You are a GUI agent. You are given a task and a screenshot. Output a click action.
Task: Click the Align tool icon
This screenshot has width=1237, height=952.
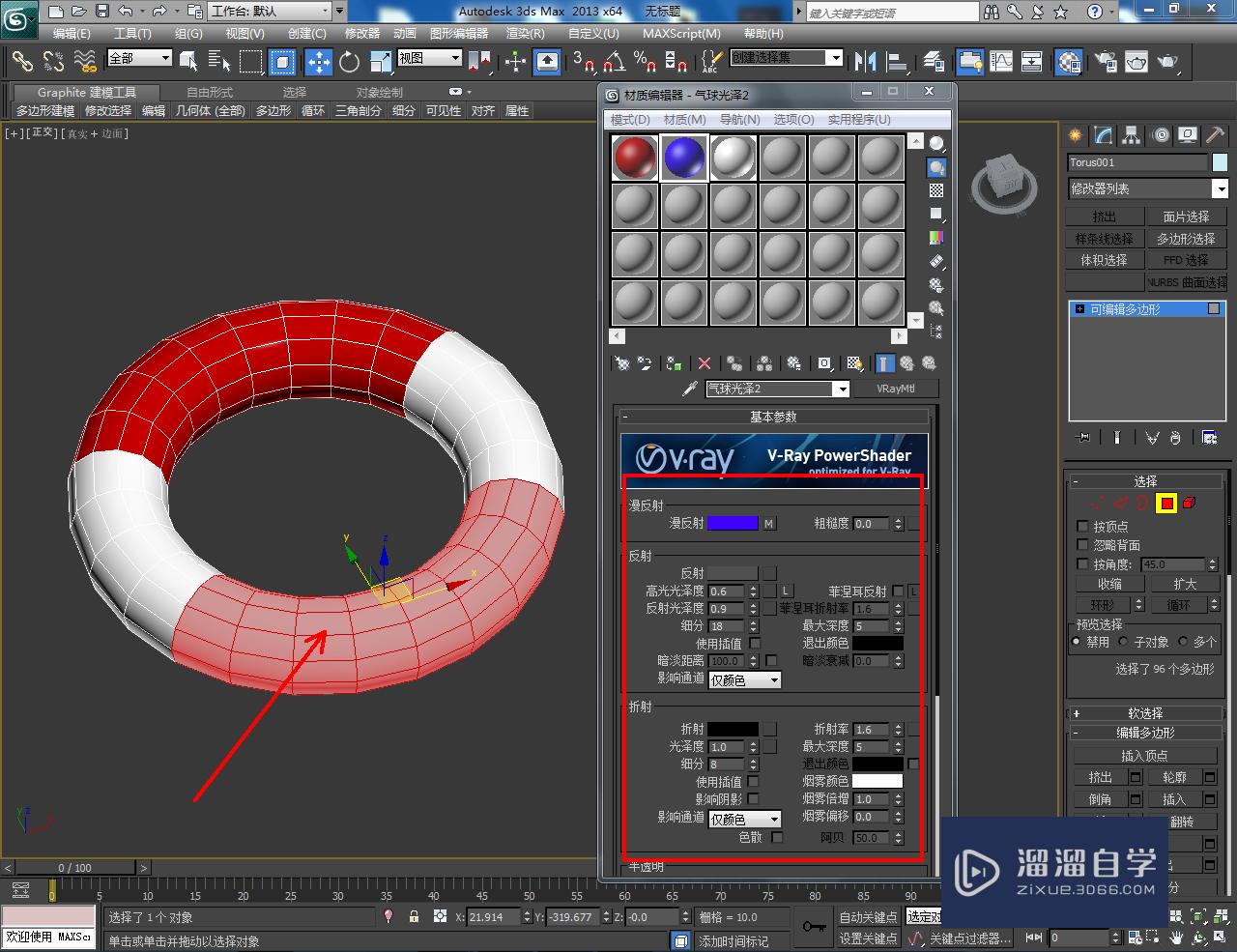pos(898,62)
